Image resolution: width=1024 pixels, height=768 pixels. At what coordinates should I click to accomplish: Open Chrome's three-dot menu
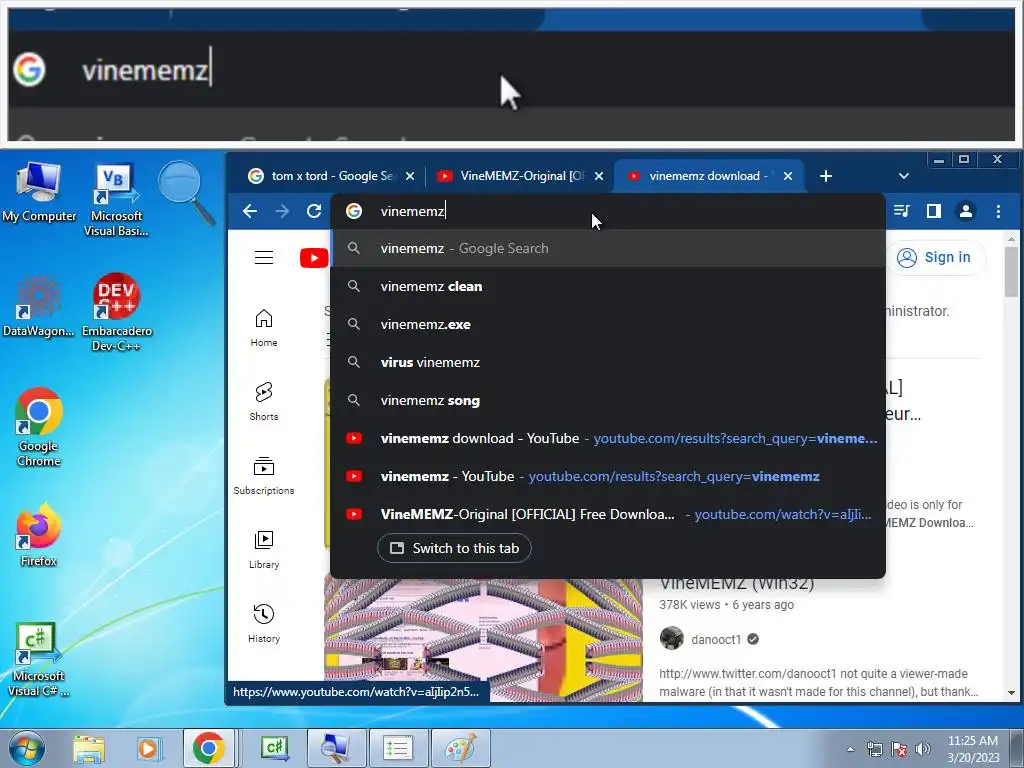click(x=998, y=211)
